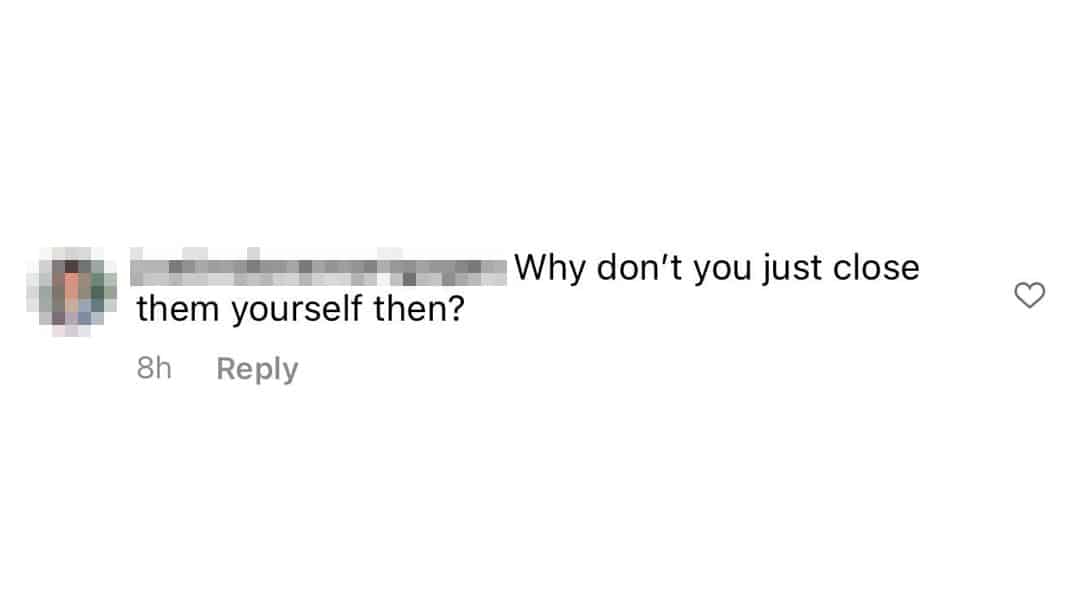Image resolution: width=1080 pixels, height=609 pixels.
Task: Select the word 'don't' in the comment
Action: [639, 267]
